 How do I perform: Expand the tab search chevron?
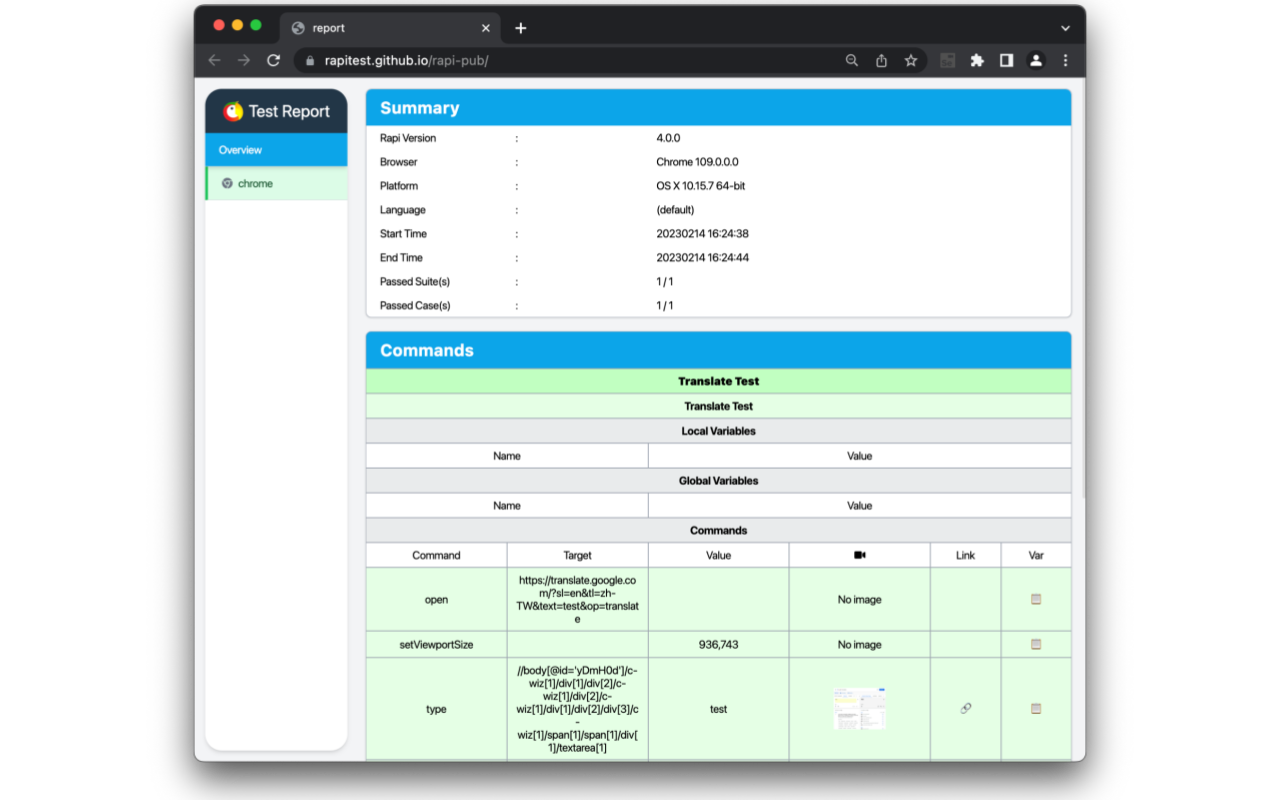pos(1066,28)
